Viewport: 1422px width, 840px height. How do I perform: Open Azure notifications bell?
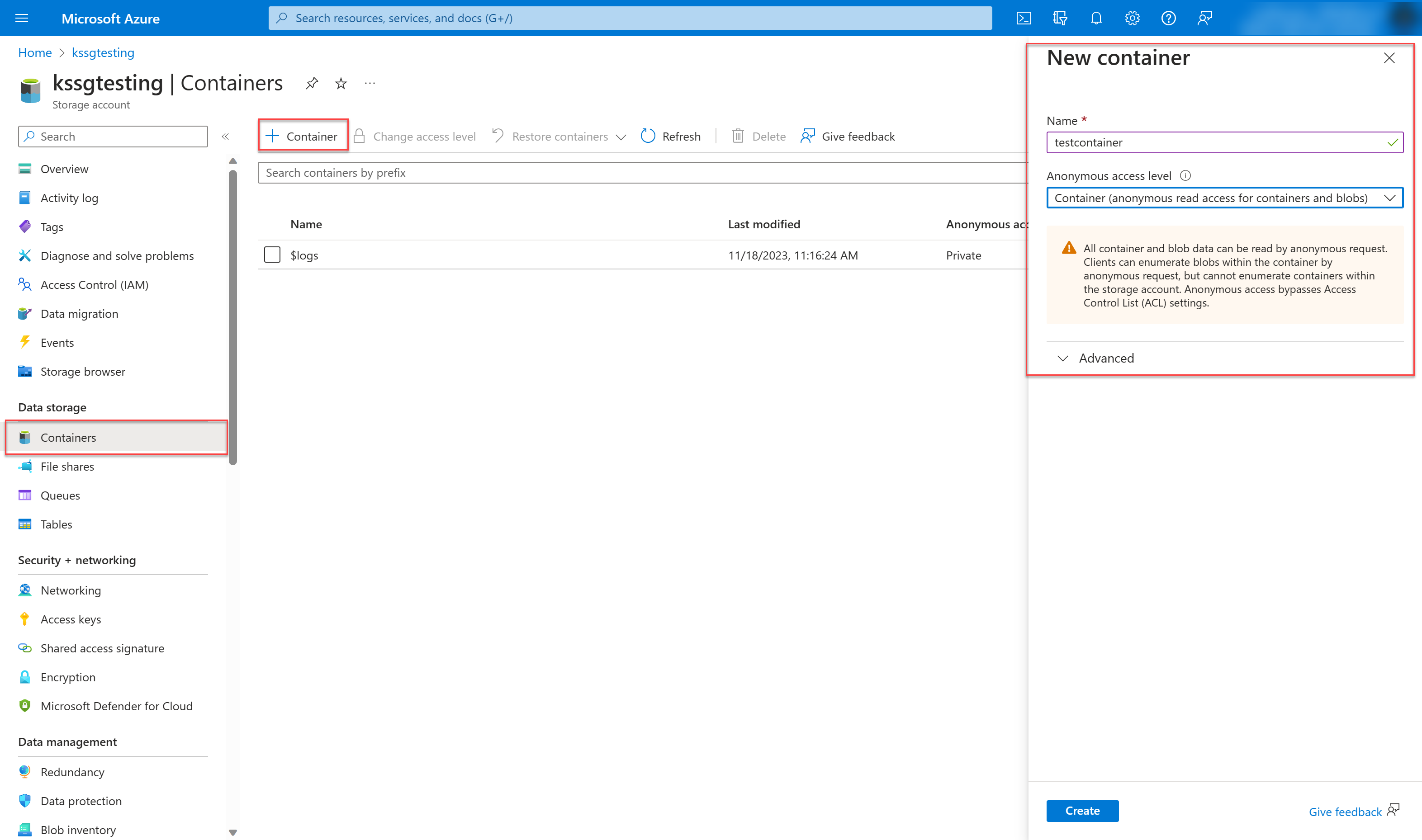[1096, 18]
